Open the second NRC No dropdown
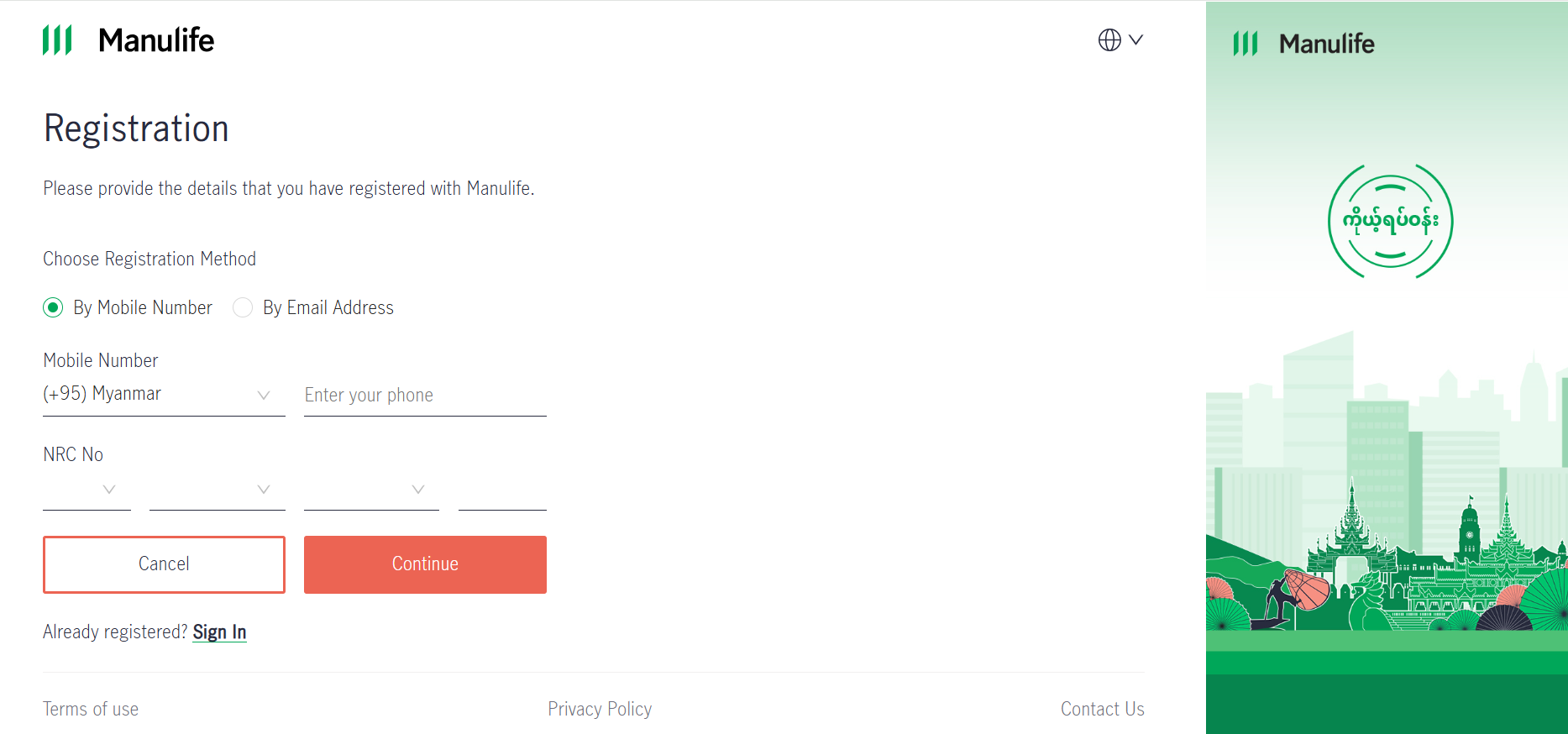The height and width of the screenshot is (734, 1568). tap(218, 490)
